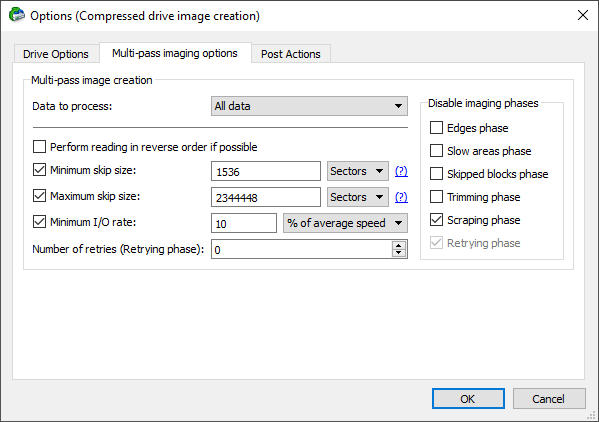This screenshot has width=599, height=422.
Task: Open the Data to process dropdown
Action: pyautogui.click(x=309, y=106)
